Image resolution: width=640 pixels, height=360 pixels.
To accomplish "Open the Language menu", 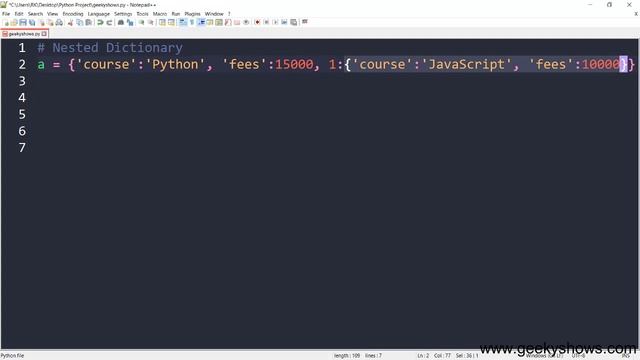I will 98,14.
